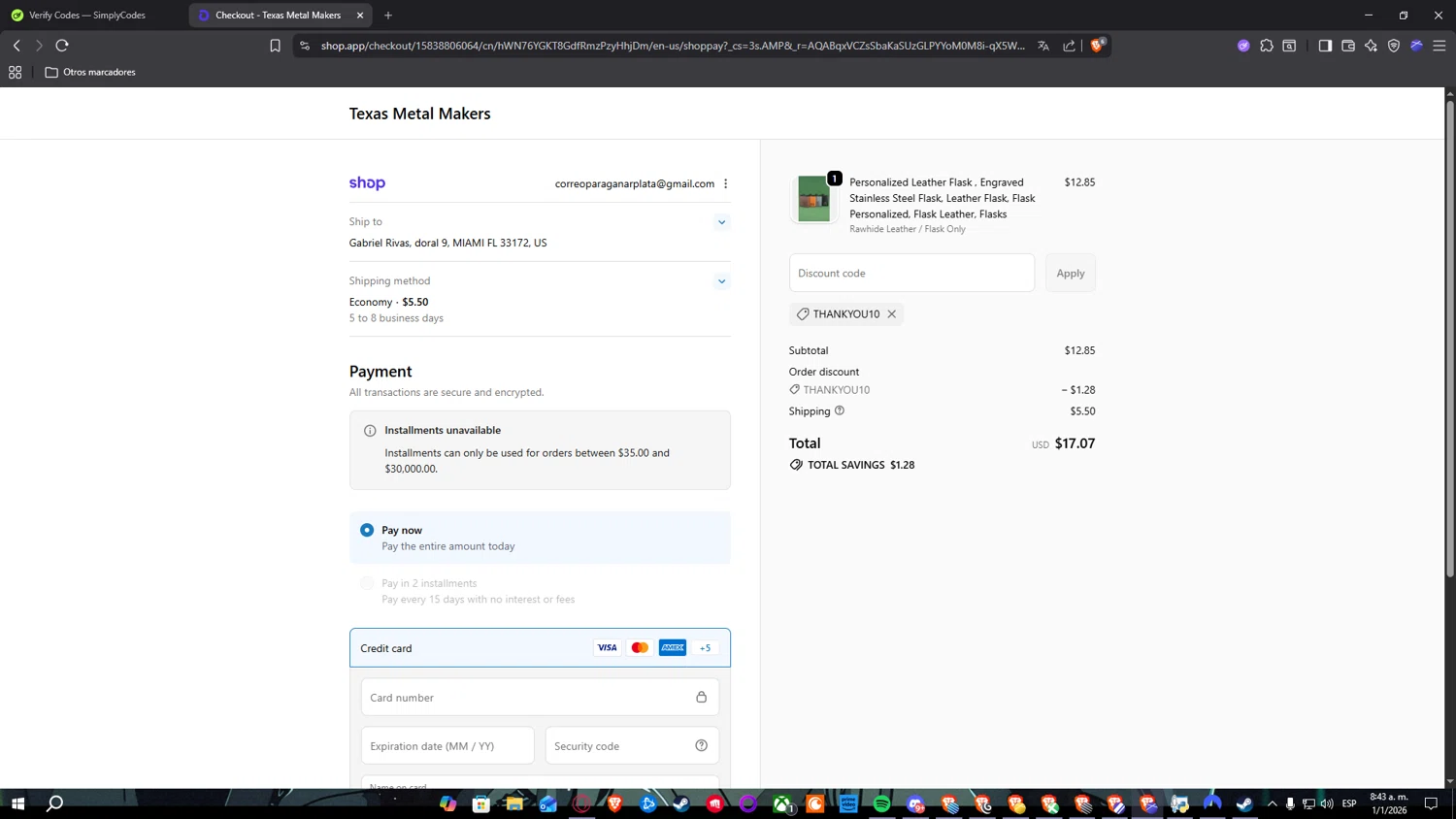Open the Otros marcadores bookmarks folder
The image size is (1456, 819).
click(x=90, y=72)
